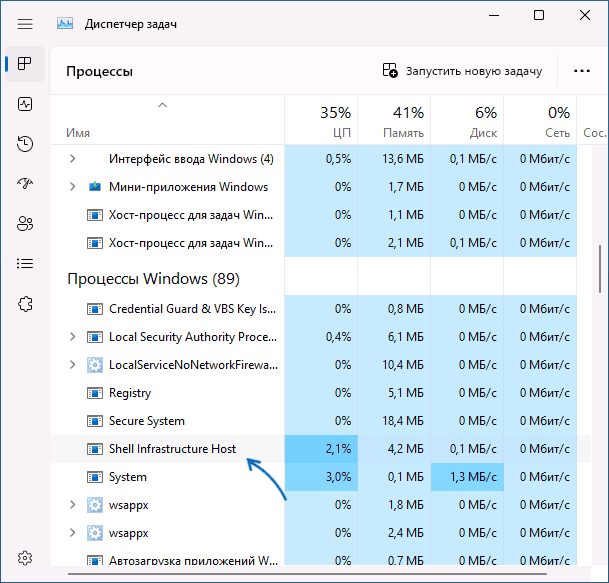Open the Performance page icon in sidebar
609x583 pixels.
click(25, 104)
